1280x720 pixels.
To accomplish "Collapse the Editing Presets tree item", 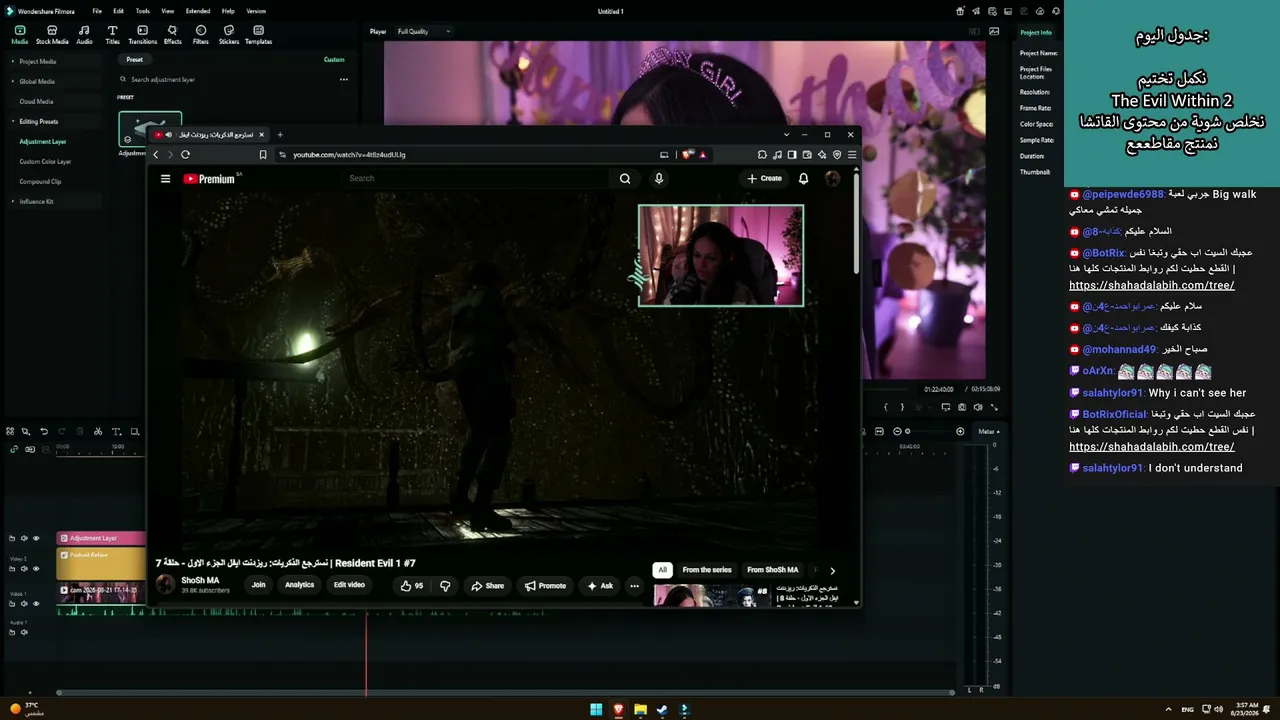I will pyautogui.click(x=13, y=121).
